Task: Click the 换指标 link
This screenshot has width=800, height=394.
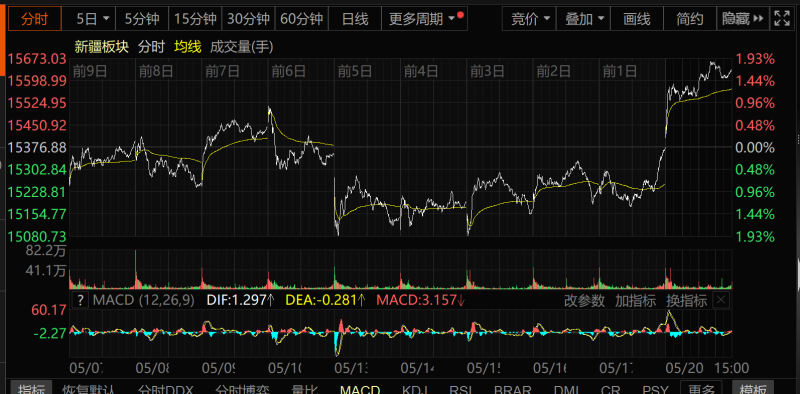Action: click(686, 301)
